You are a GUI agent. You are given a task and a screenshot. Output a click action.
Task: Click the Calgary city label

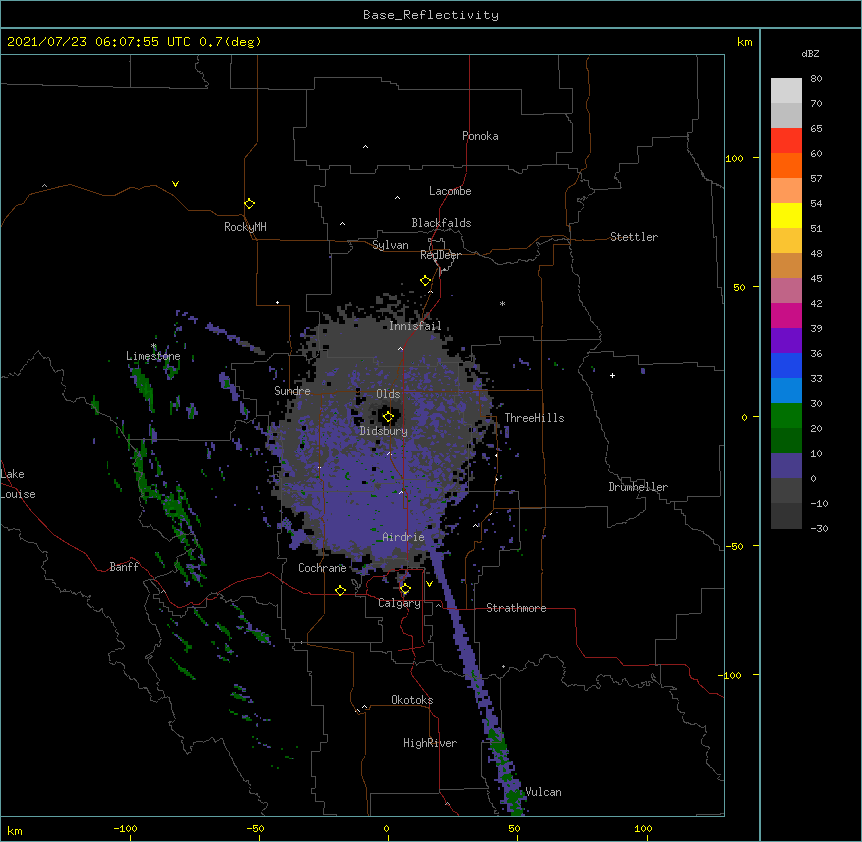click(399, 603)
